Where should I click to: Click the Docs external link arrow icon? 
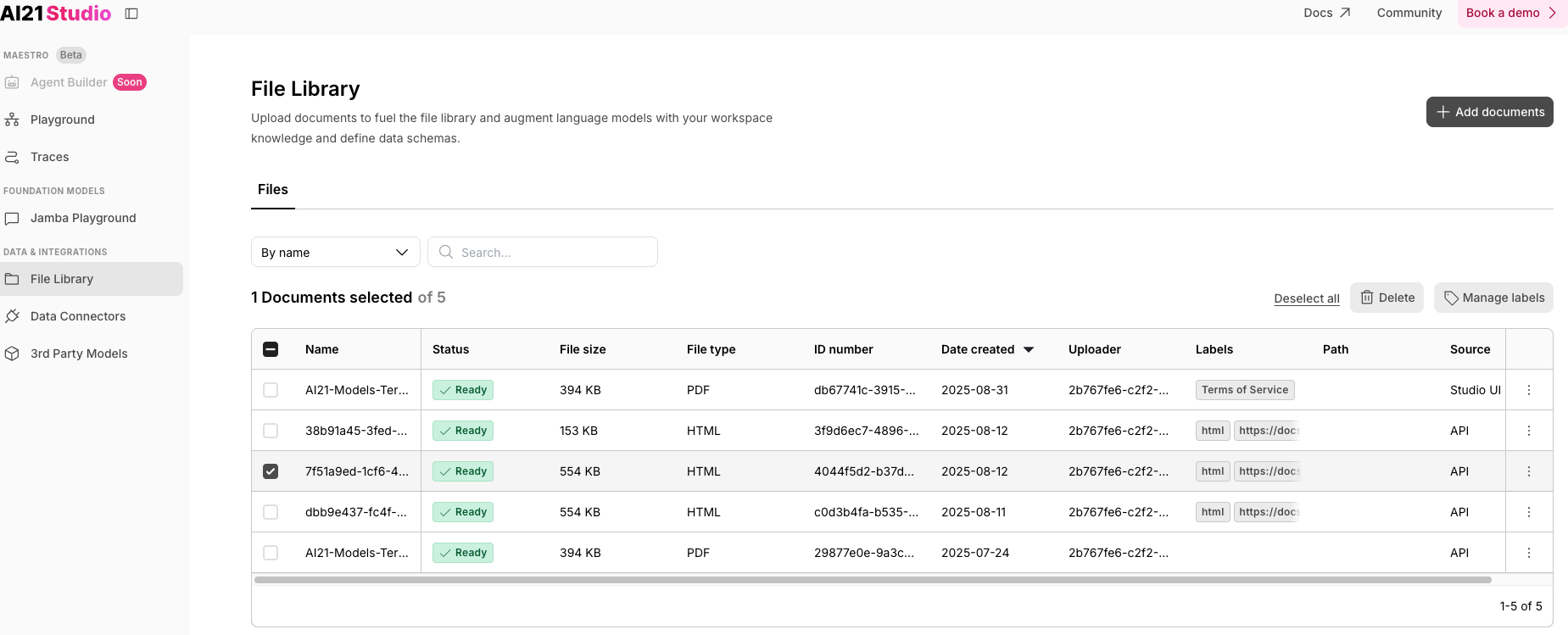point(1345,13)
